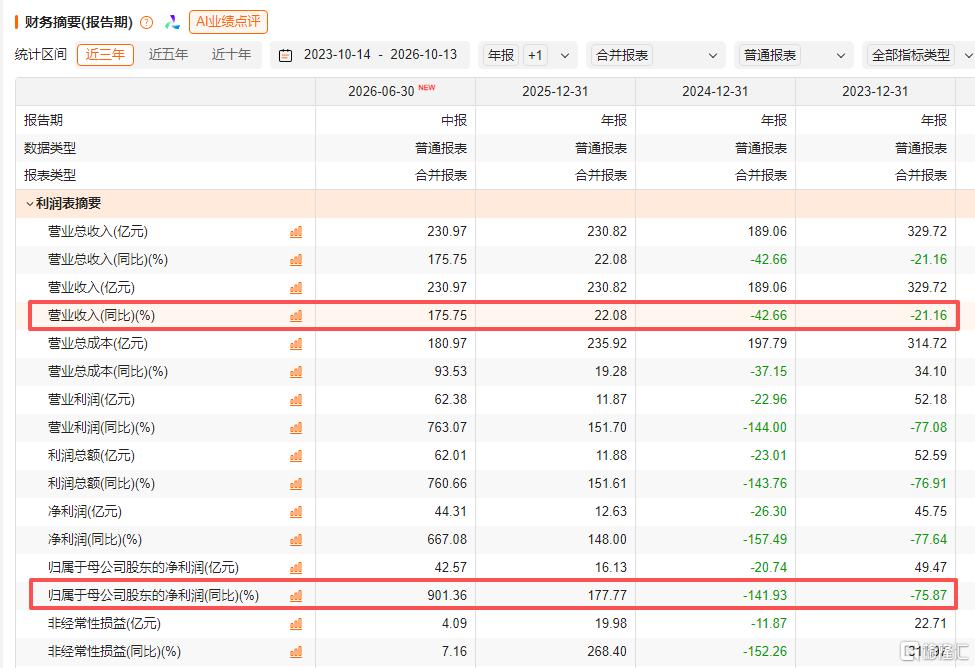This screenshot has height=668, width=975.
Task: Click the 中报 cell under 2026-06-30
Action: coord(454,120)
